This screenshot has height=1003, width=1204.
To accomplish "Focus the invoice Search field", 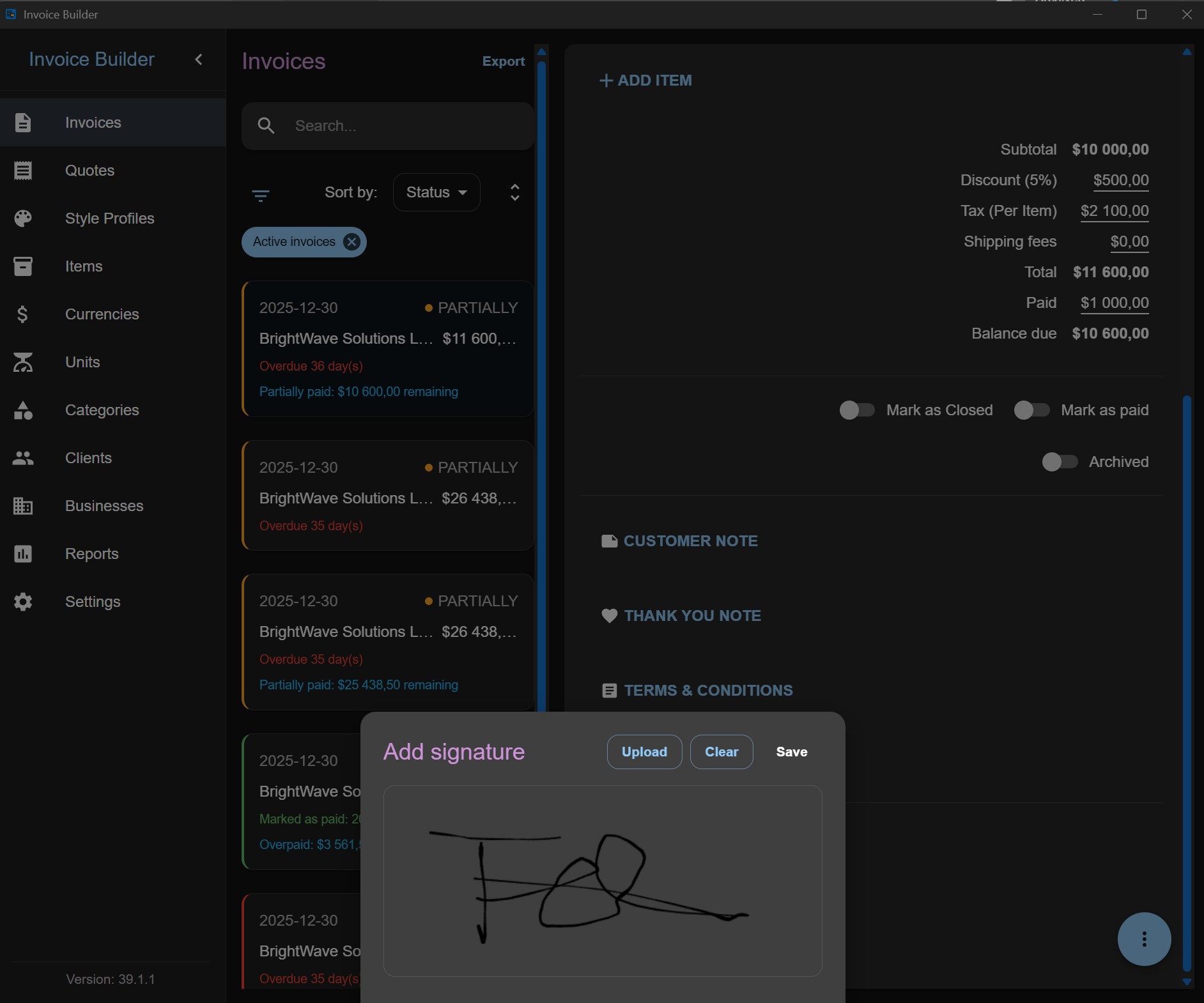I will 388,126.
